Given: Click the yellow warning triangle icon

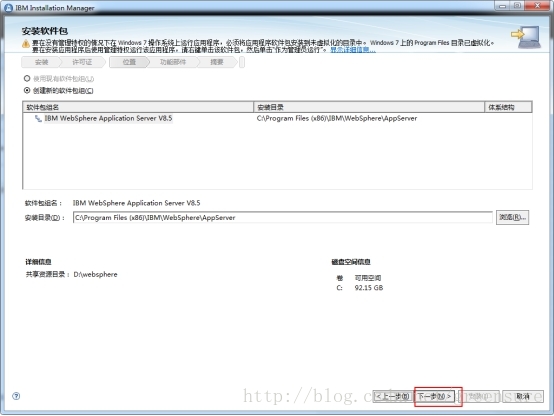Looking at the screenshot, I should [x=26, y=44].
